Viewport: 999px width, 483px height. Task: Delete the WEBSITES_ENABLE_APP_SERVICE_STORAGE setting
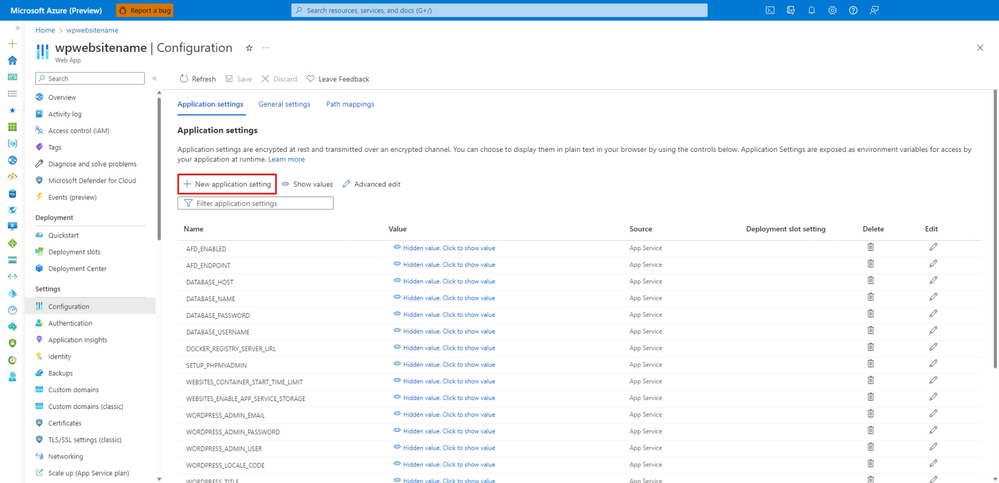pos(870,396)
